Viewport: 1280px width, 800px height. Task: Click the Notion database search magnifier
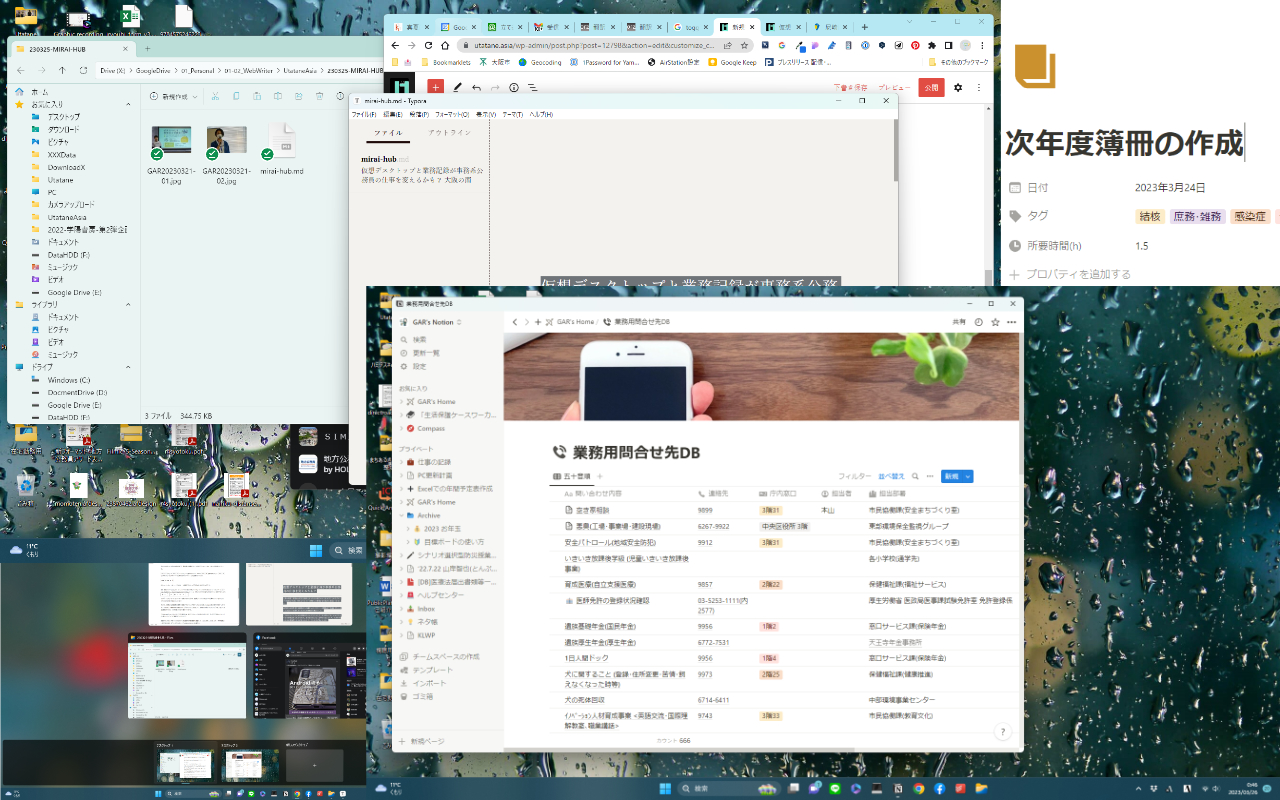(915, 477)
